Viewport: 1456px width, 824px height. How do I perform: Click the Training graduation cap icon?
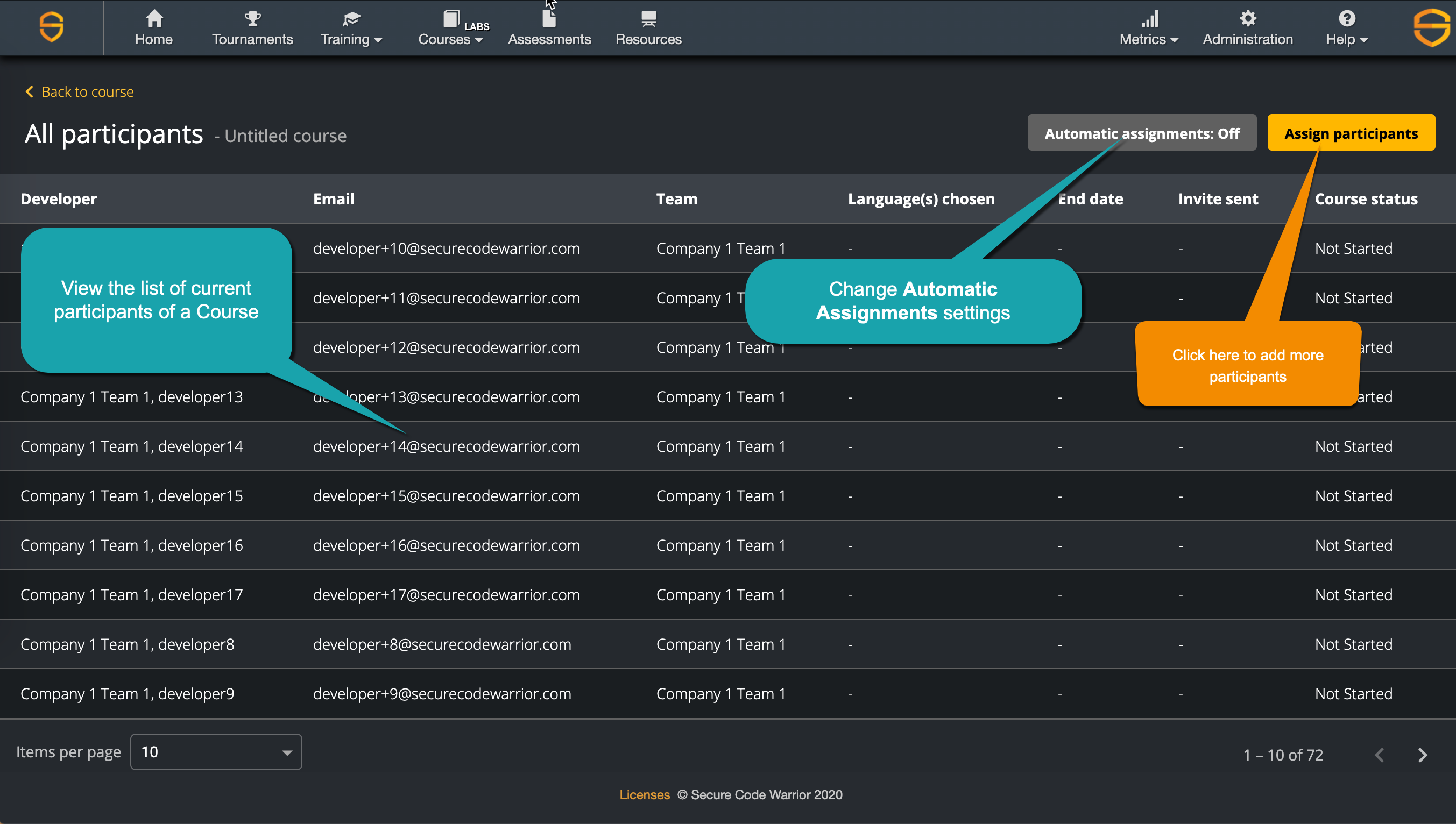351,19
